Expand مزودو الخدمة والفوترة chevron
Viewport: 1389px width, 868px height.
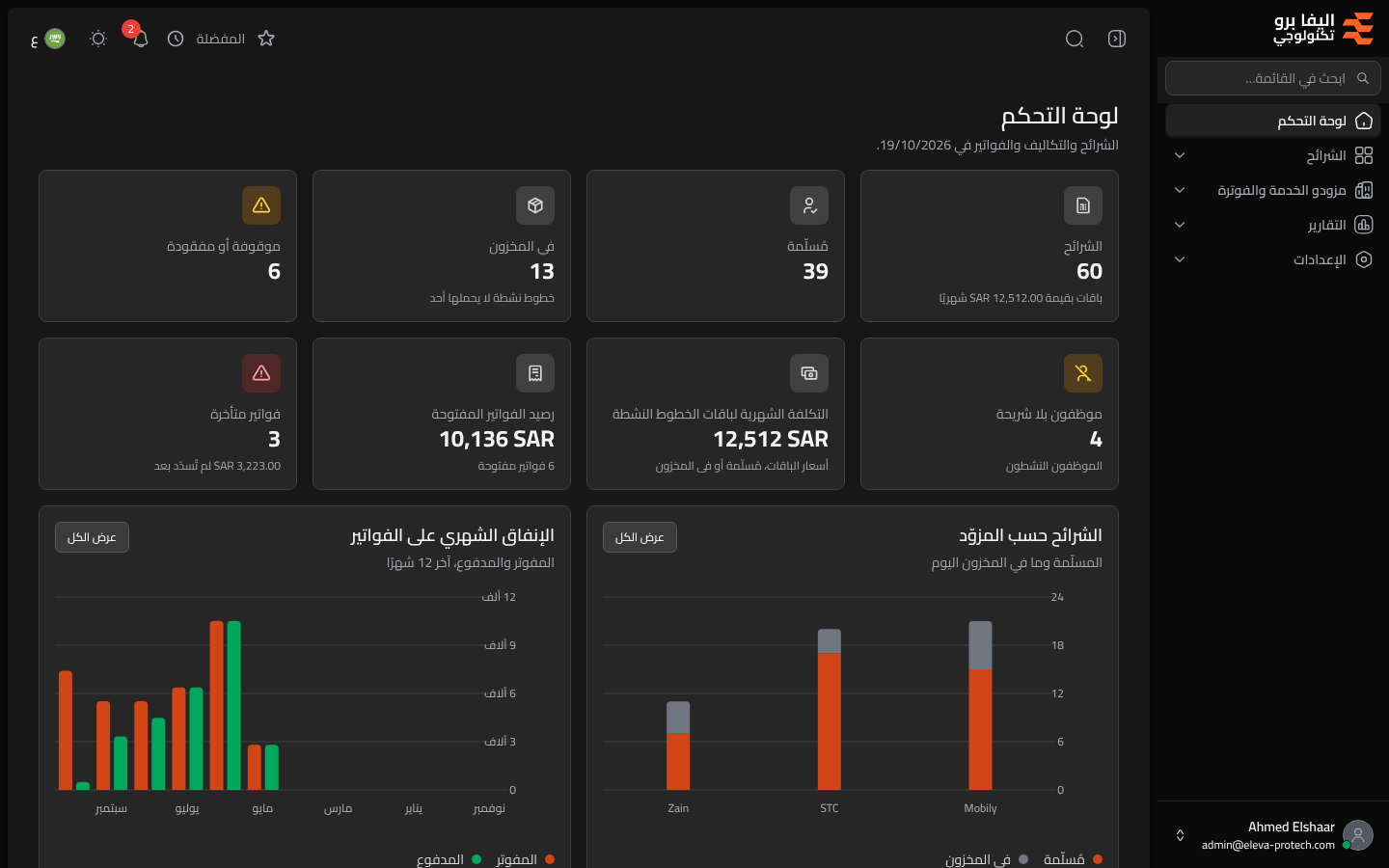(1180, 190)
